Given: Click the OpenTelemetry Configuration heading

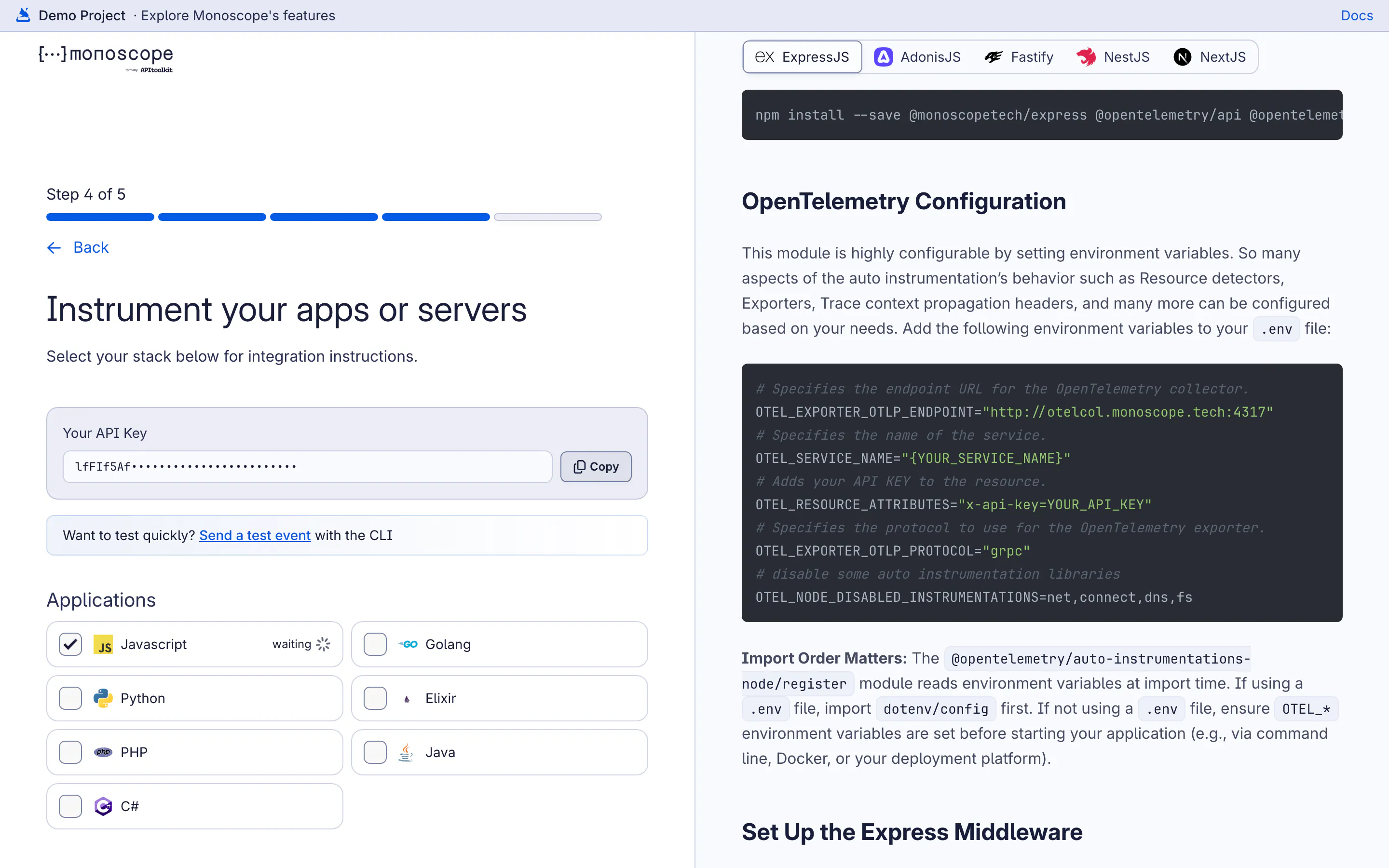Looking at the screenshot, I should pyautogui.click(x=903, y=202).
